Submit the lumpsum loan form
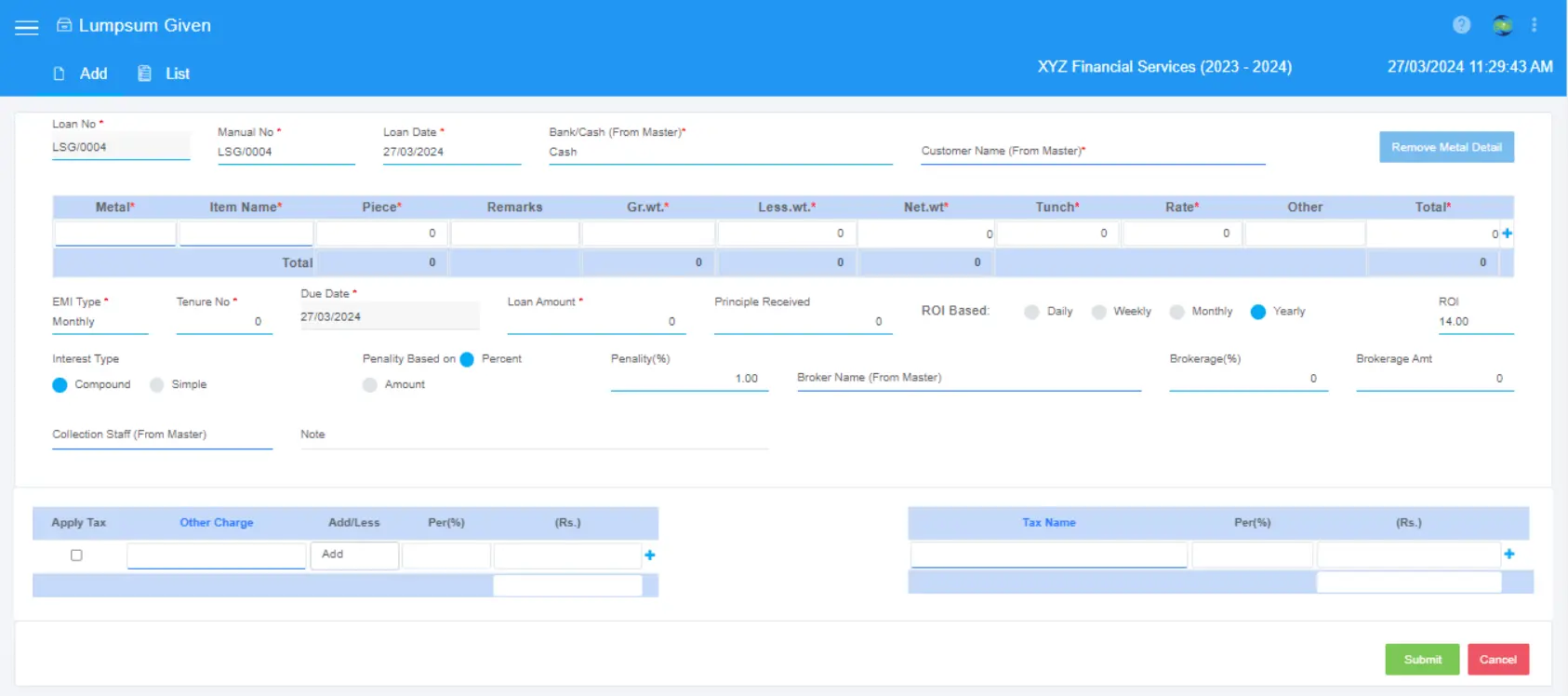Viewport: 1568px width, 696px height. (x=1421, y=660)
